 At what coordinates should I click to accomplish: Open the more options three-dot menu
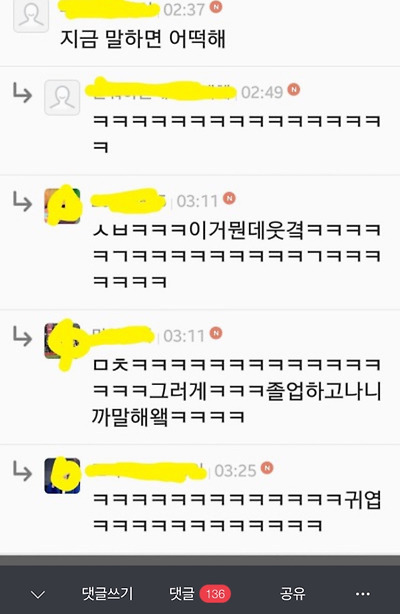[363, 594]
